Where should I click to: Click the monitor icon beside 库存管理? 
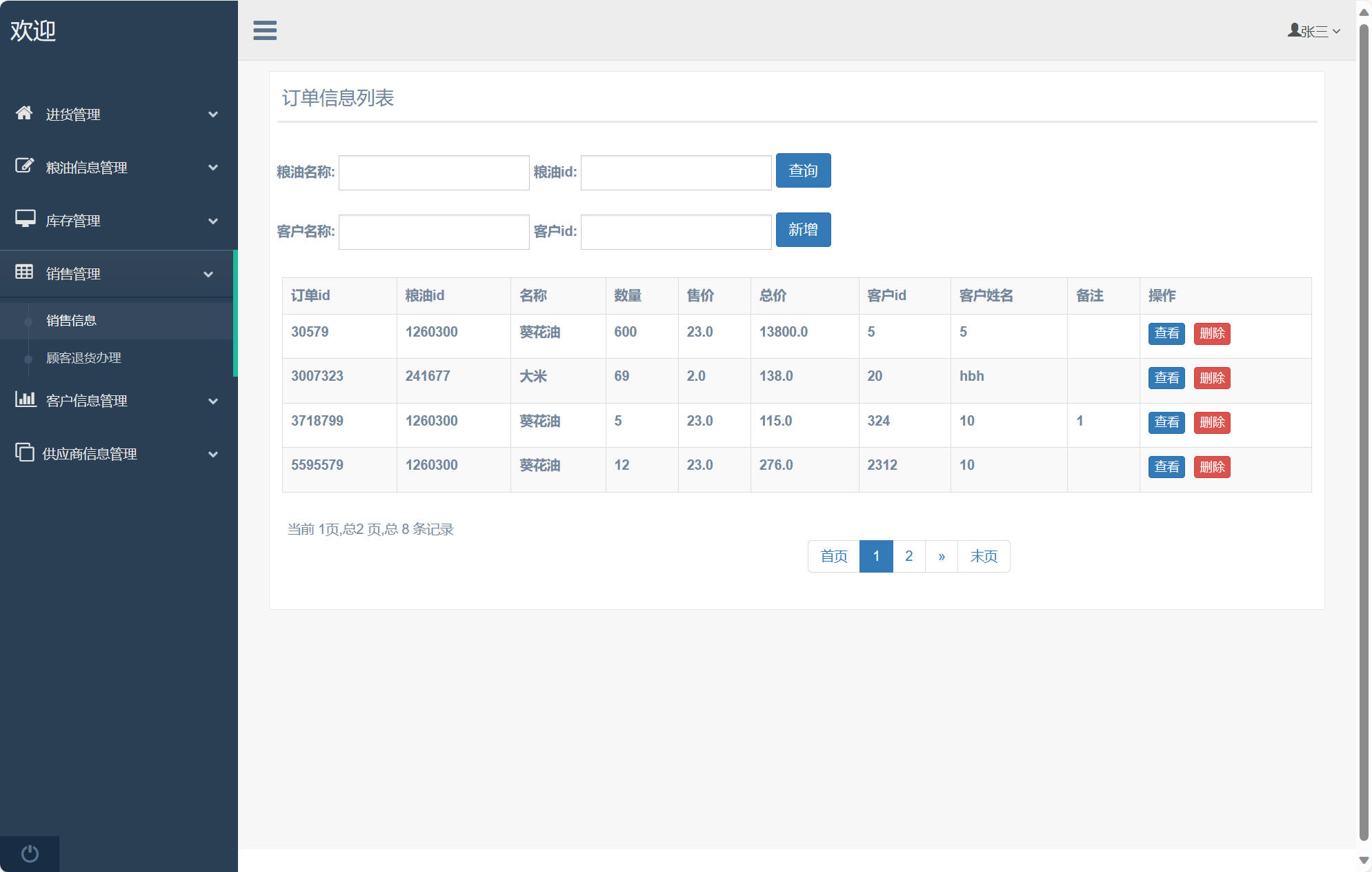(x=25, y=219)
